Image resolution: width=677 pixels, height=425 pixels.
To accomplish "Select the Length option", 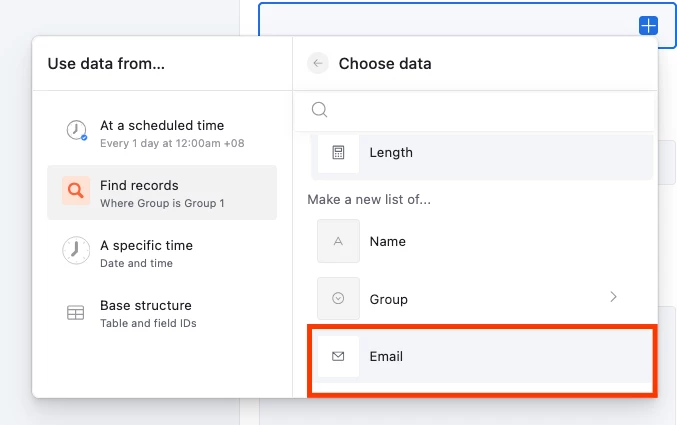I will [482, 155].
